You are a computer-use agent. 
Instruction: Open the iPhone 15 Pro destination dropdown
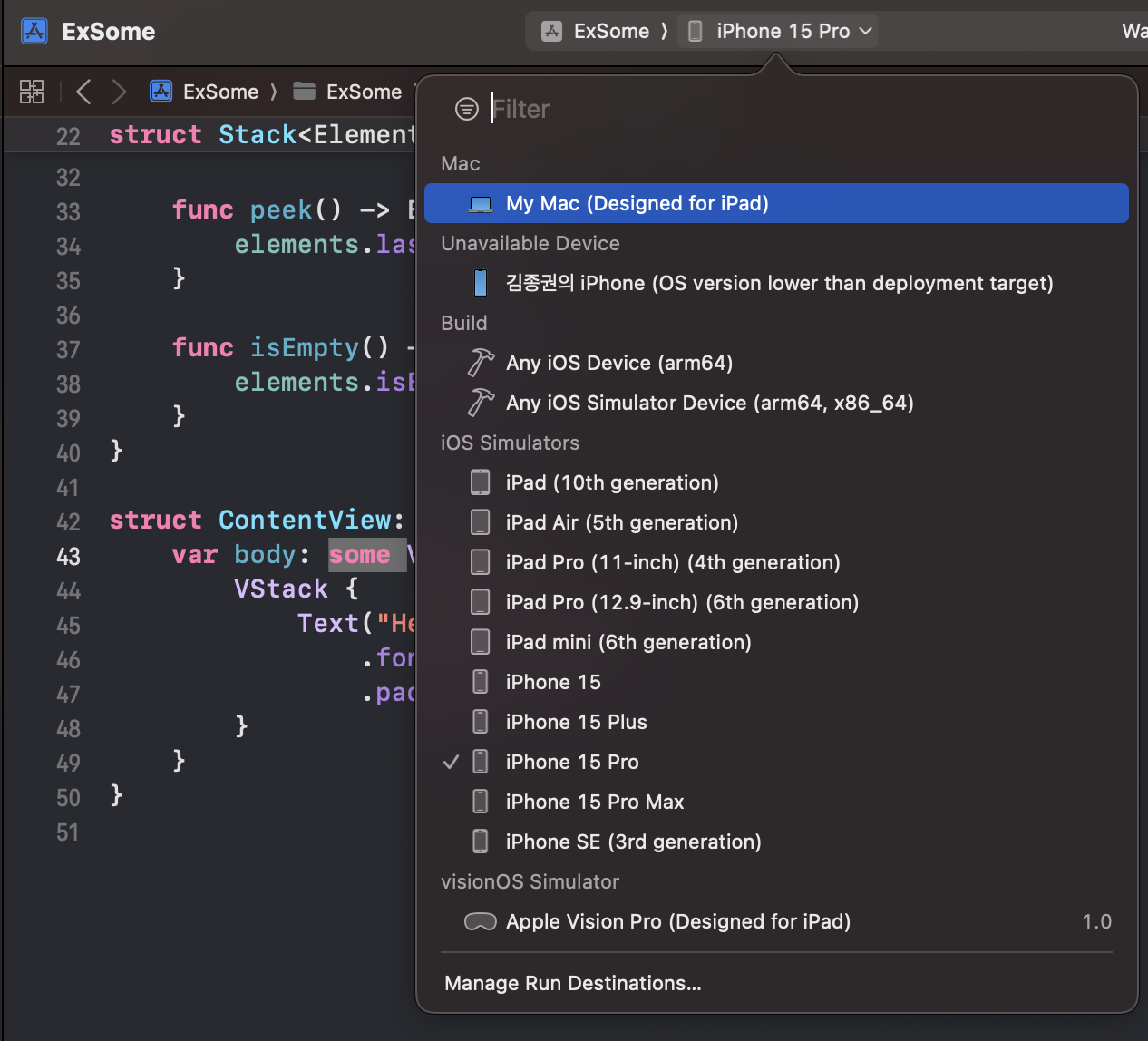(x=780, y=32)
